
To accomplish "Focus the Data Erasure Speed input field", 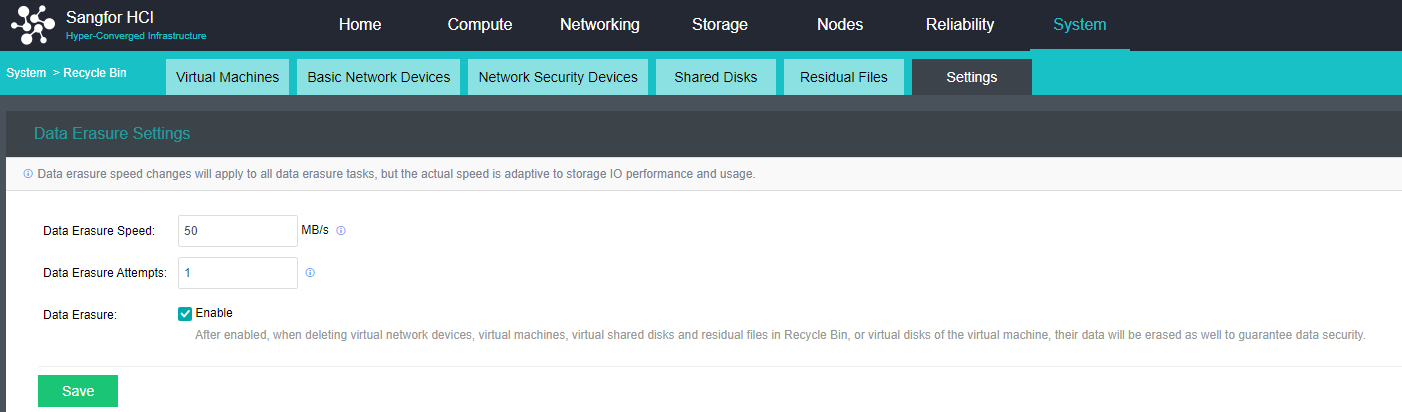I will click(x=237, y=230).
